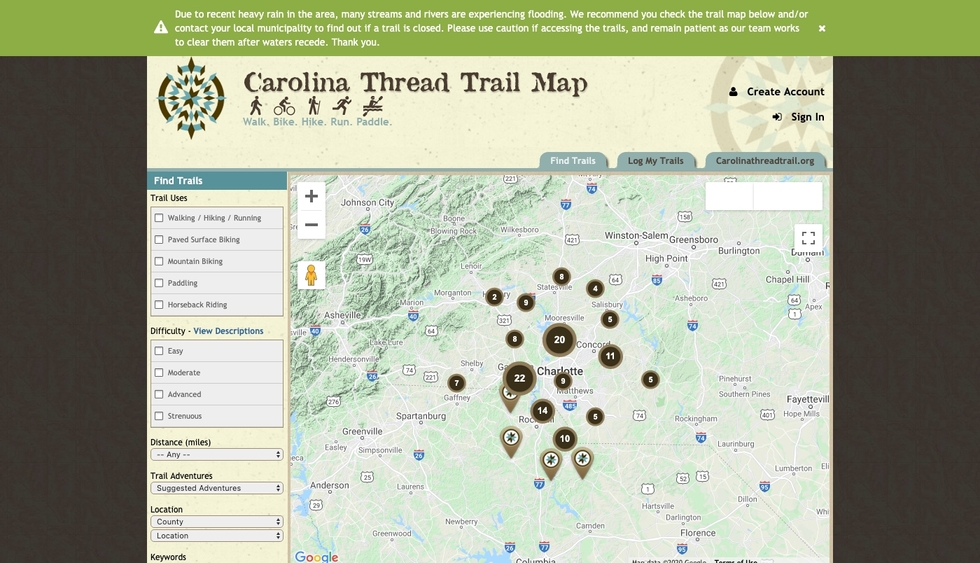
Task: Open the cluster marker labeled 22
Action: click(x=519, y=378)
